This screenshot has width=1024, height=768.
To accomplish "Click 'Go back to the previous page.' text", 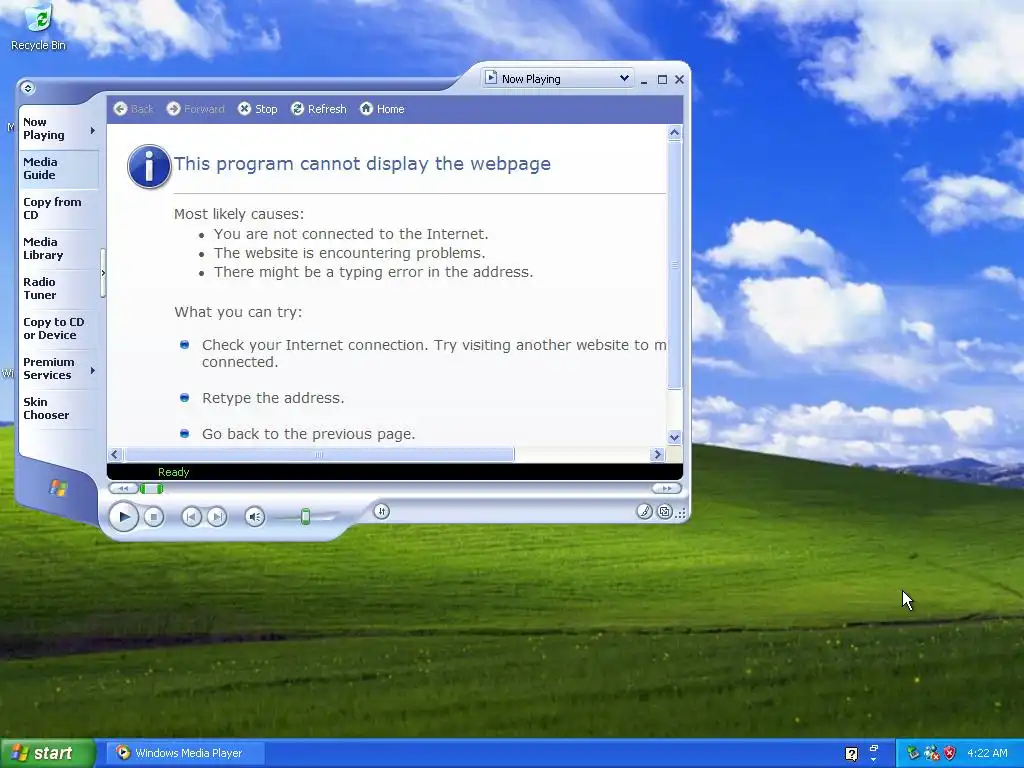I will 308,434.
